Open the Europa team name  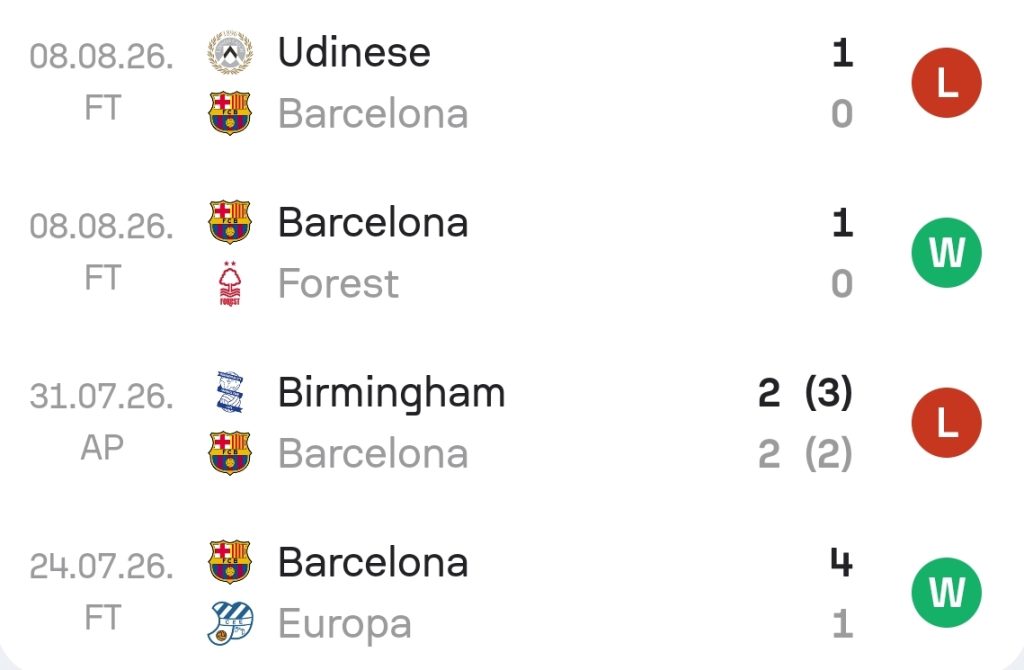click(345, 625)
